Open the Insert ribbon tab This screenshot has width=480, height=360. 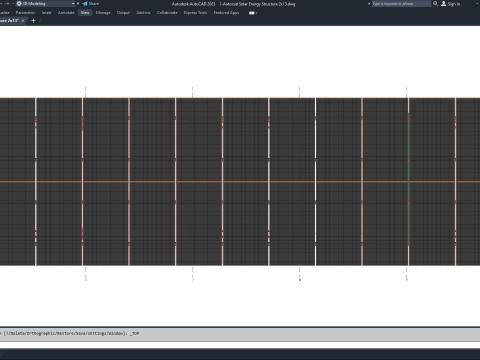(47, 13)
